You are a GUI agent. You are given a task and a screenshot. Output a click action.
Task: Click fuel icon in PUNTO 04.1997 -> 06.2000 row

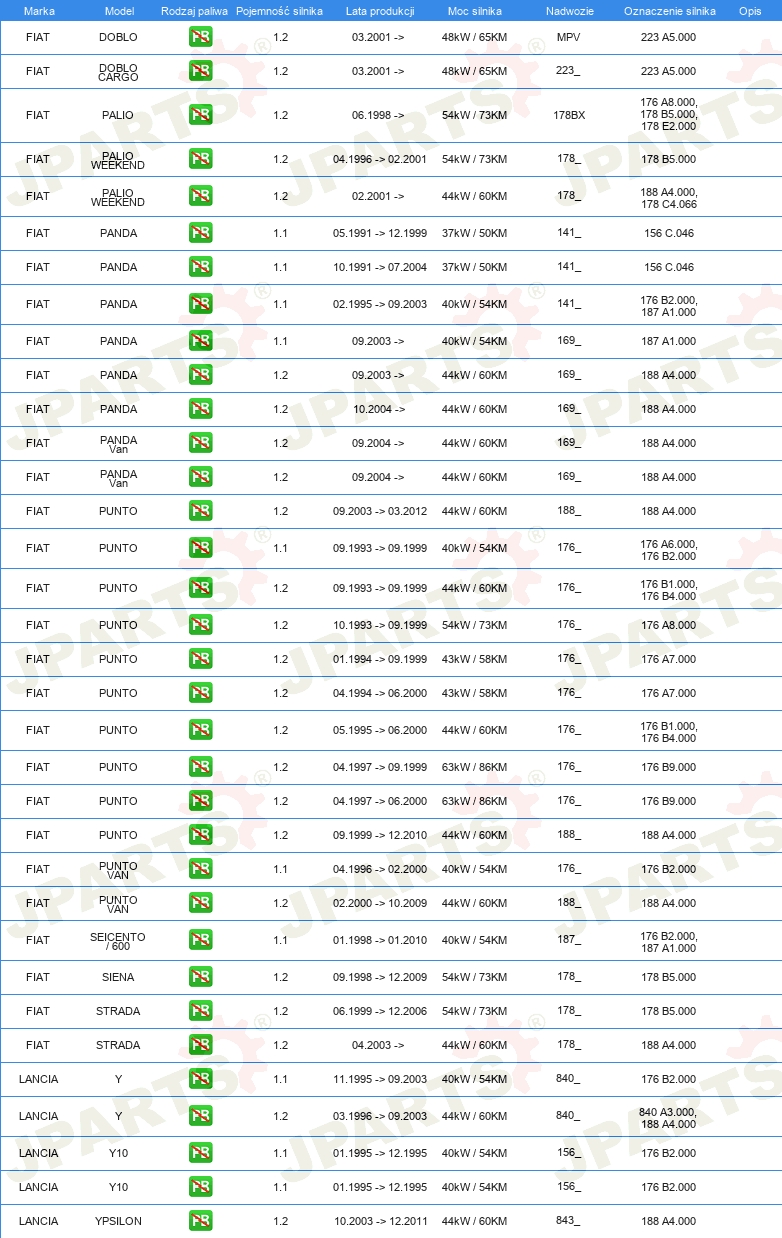point(200,801)
